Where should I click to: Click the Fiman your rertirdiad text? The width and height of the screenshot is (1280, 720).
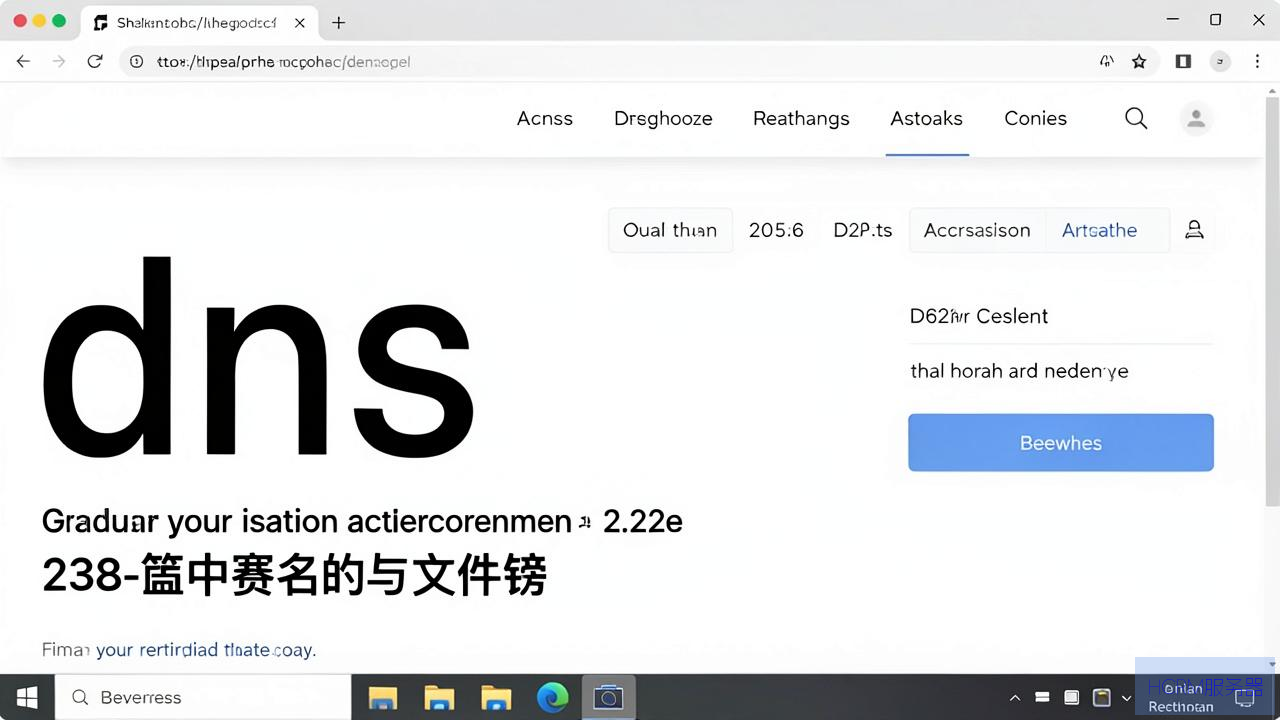[179, 650]
